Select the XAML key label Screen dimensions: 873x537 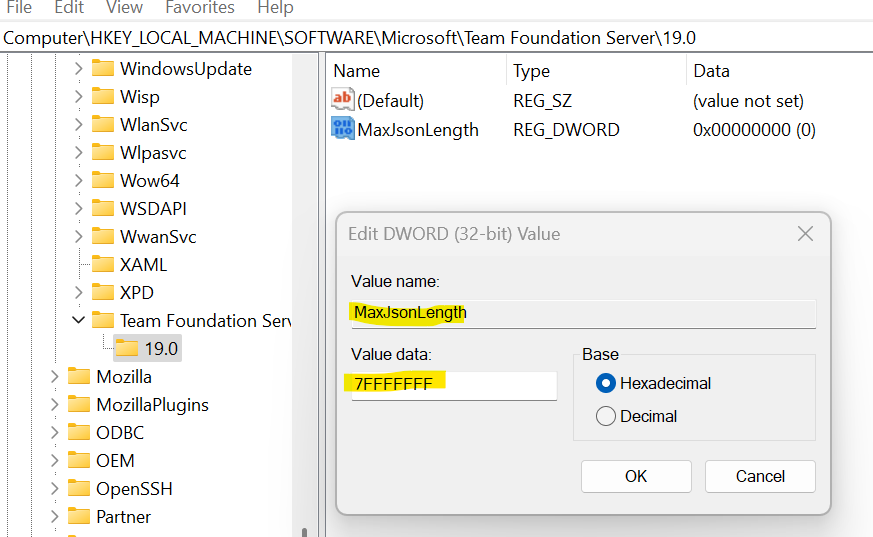[143, 264]
